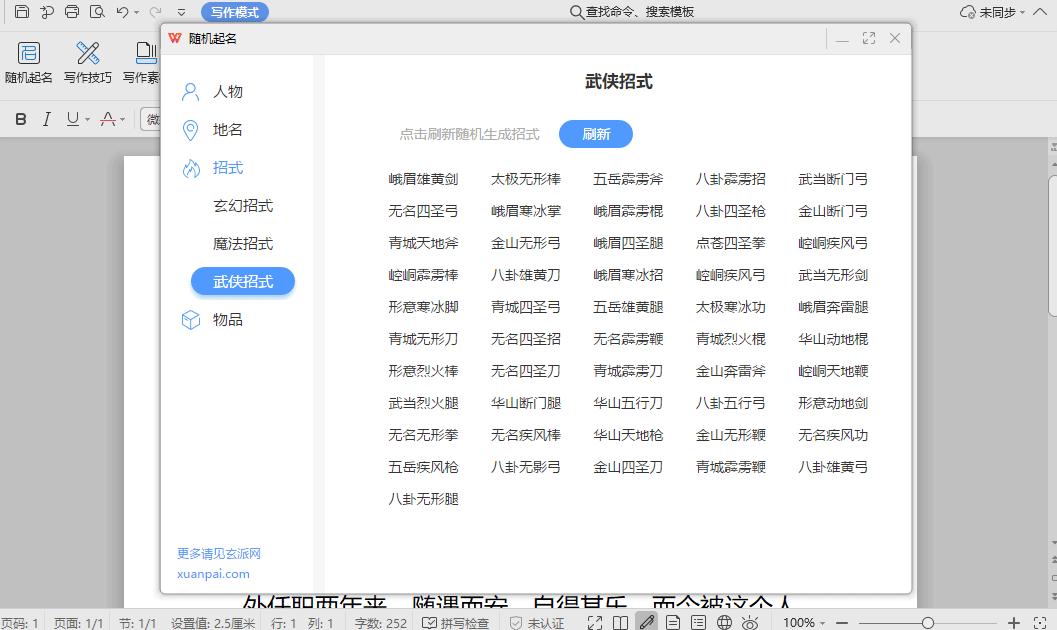
Task: Click the Print icon in the top toolbar
Action: (x=72, y=12)
